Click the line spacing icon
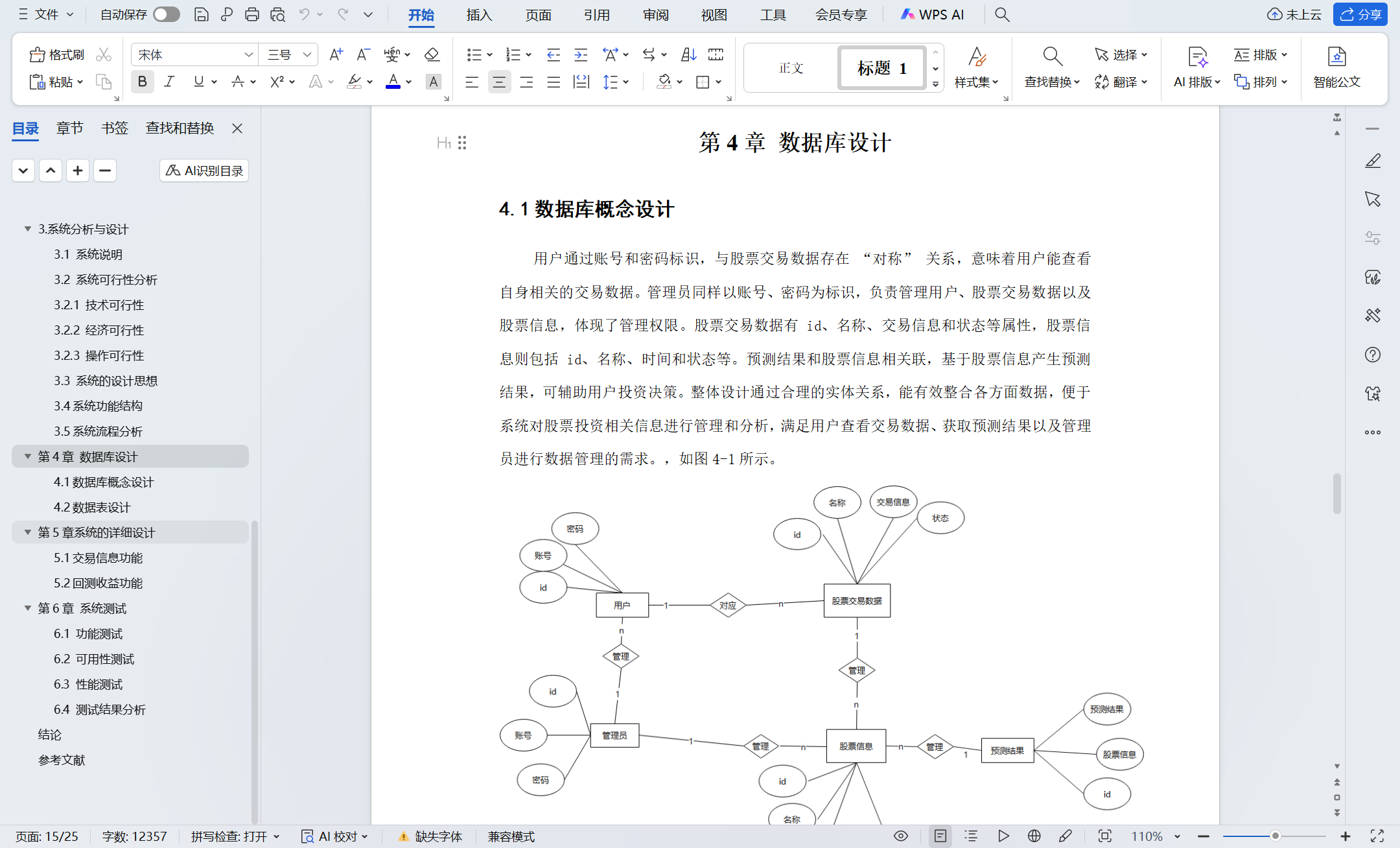The image size is (1400, 848). pos(610,82)
